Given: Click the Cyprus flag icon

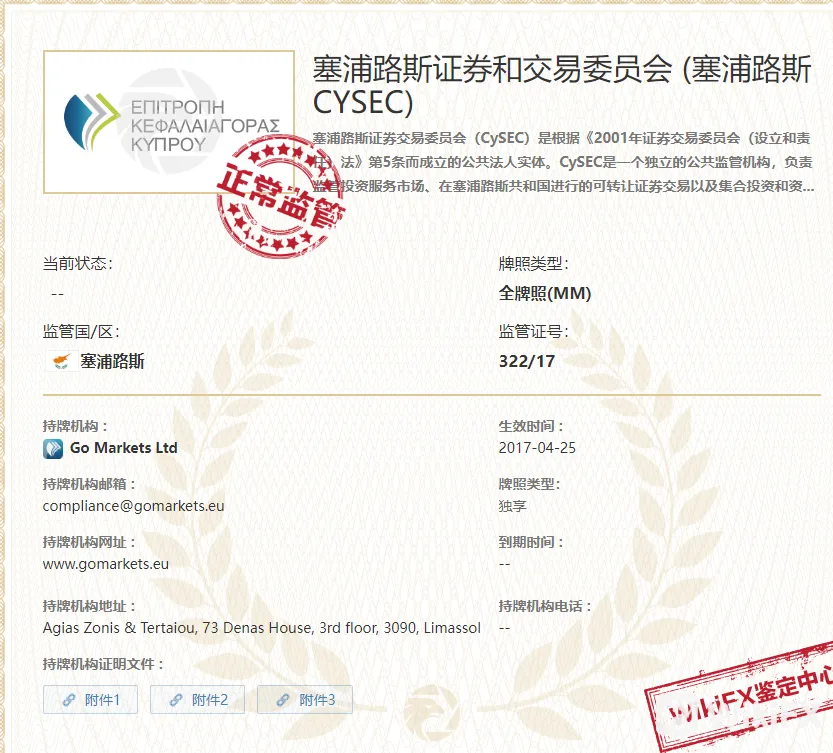Looking at the screenshot, I should (61, 361).
